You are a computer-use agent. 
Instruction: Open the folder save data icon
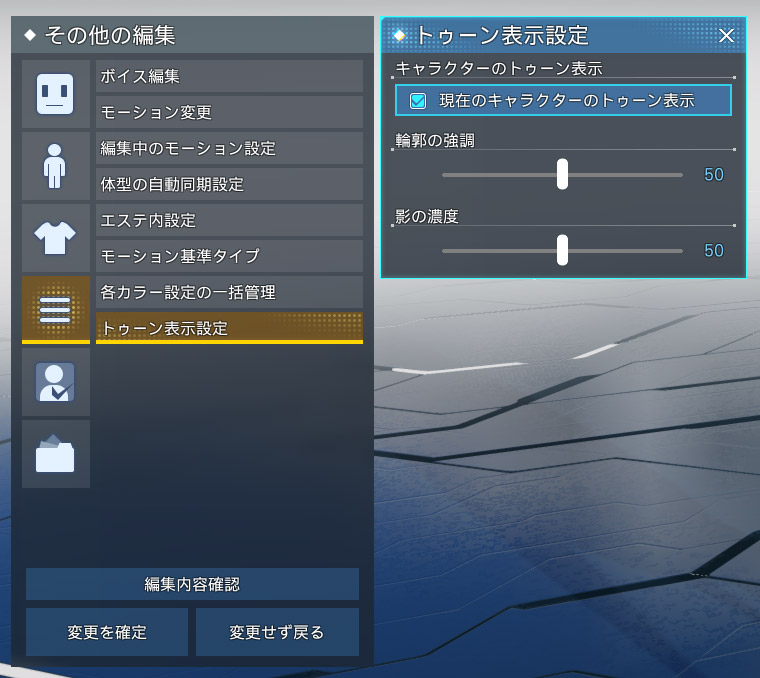[x=56, y=454]
